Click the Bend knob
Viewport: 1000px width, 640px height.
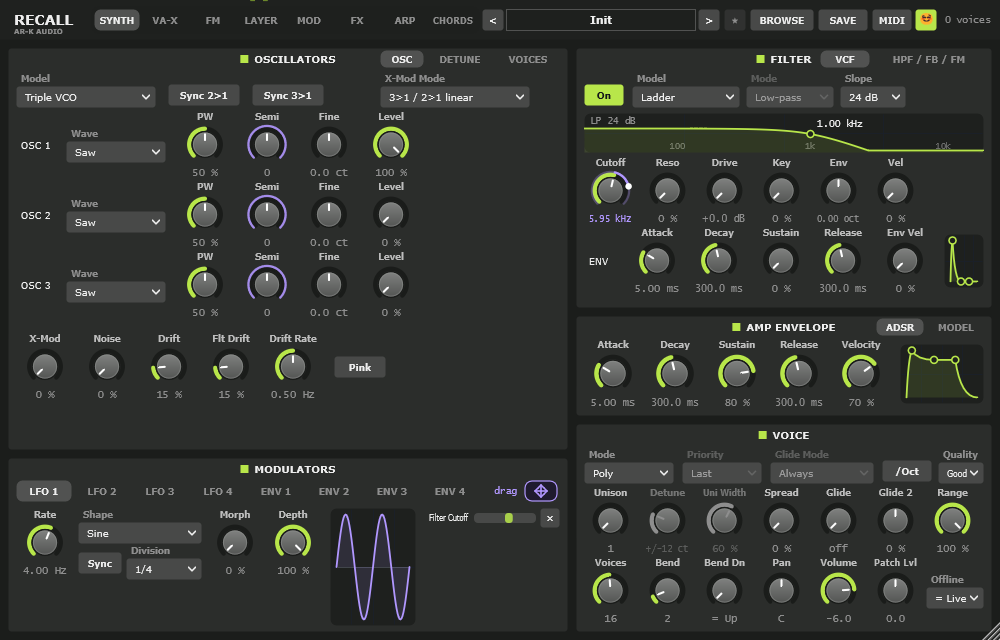[x=667, y=590]
